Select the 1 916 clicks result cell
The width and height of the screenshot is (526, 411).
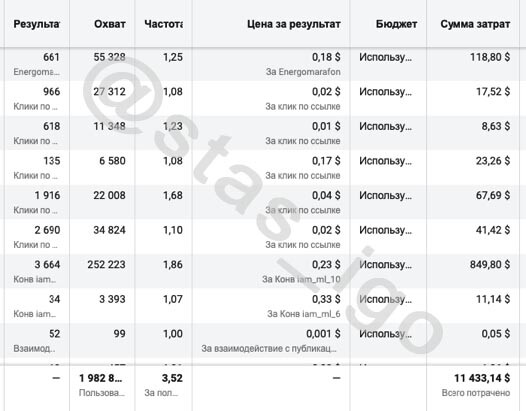[37, 202]
